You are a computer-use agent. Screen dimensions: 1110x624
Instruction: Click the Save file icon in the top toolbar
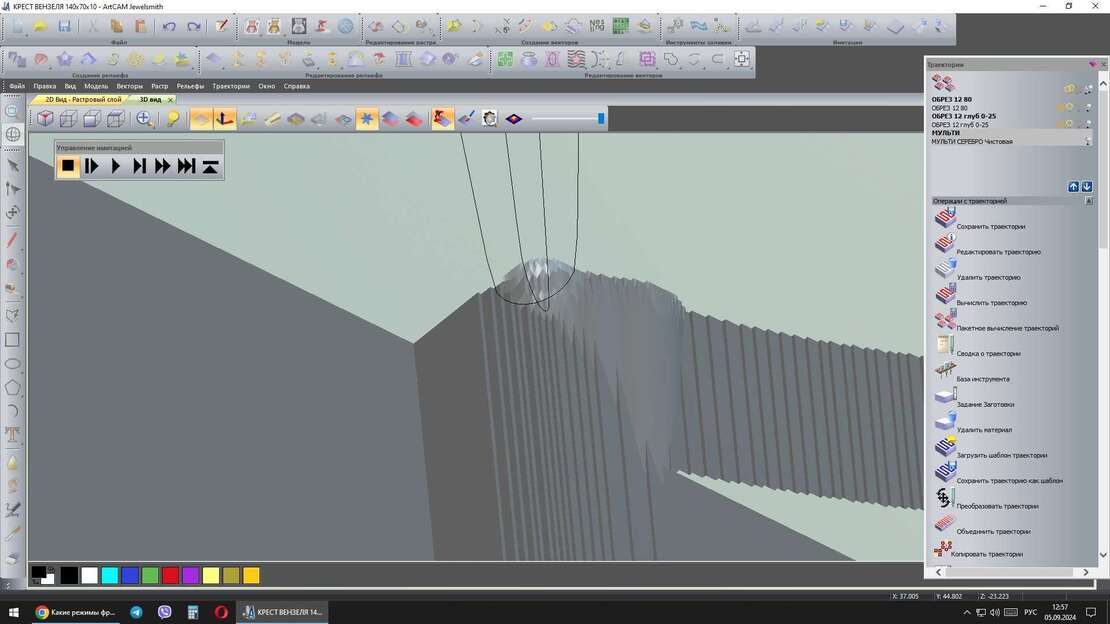[64, 26]
